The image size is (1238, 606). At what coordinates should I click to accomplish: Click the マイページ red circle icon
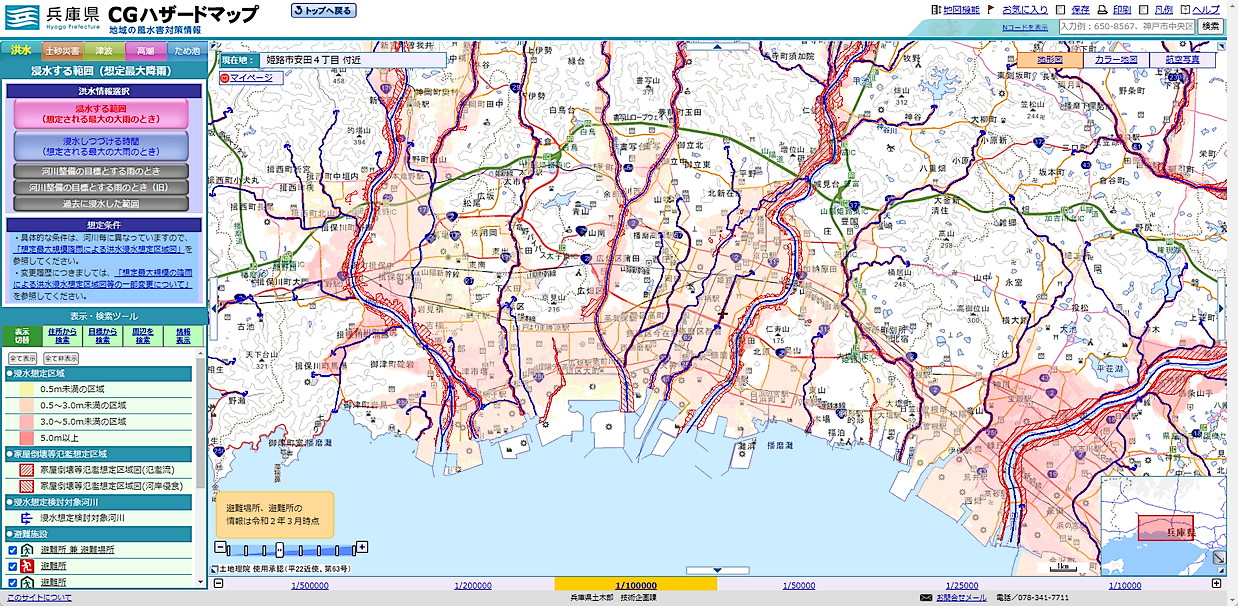pos(224,77)
